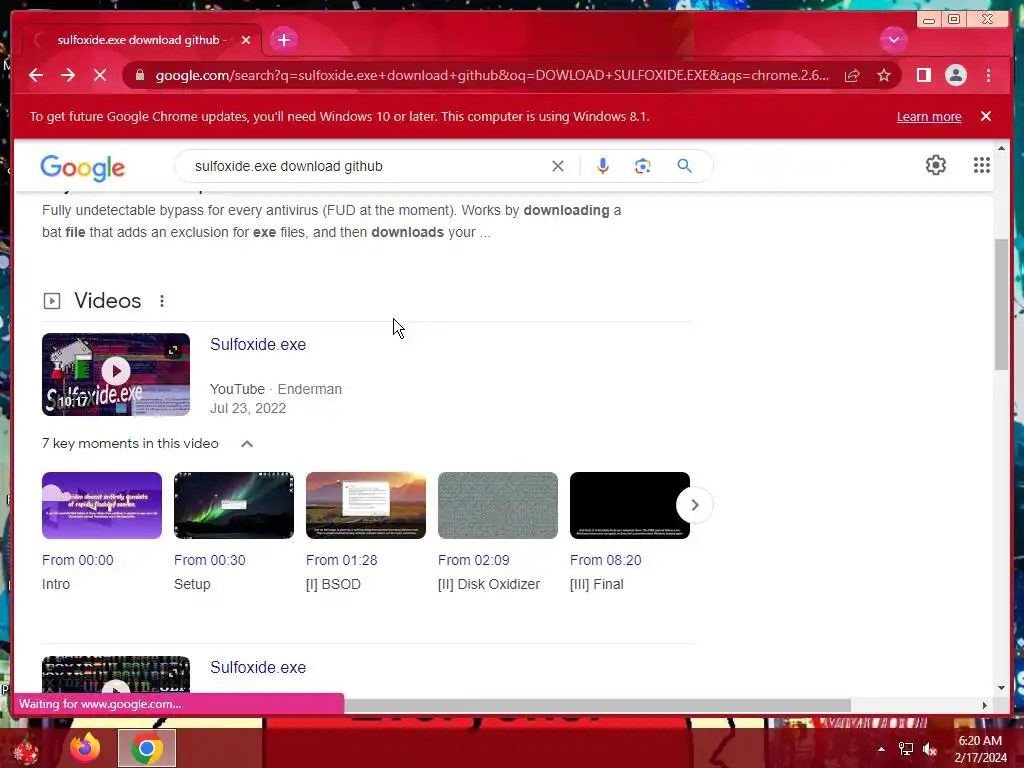Jump to From 00:00 timestamp

(78, 560)
